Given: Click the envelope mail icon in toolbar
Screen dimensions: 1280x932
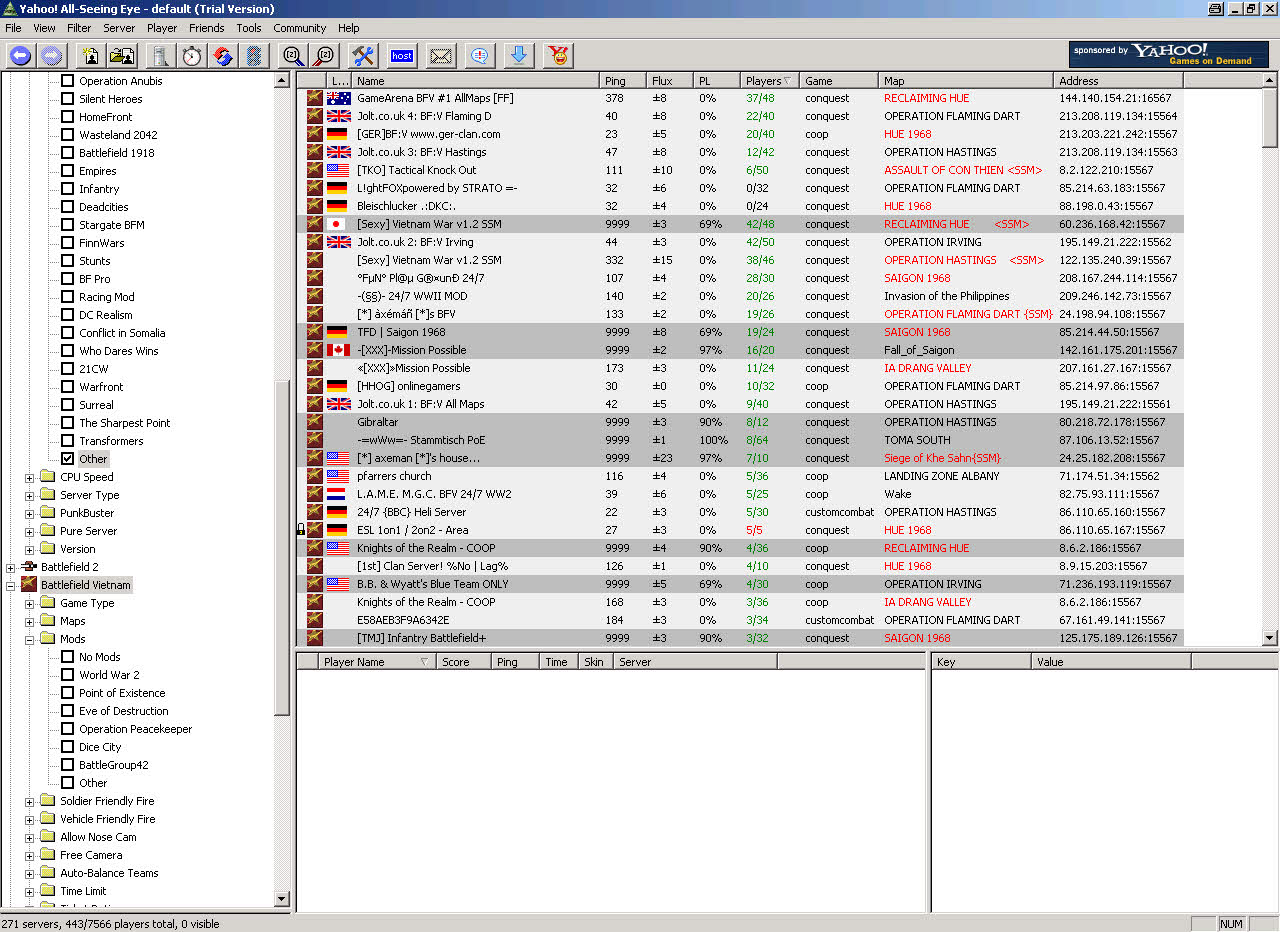Looking at the screenshot, I should tap(441, 56).
